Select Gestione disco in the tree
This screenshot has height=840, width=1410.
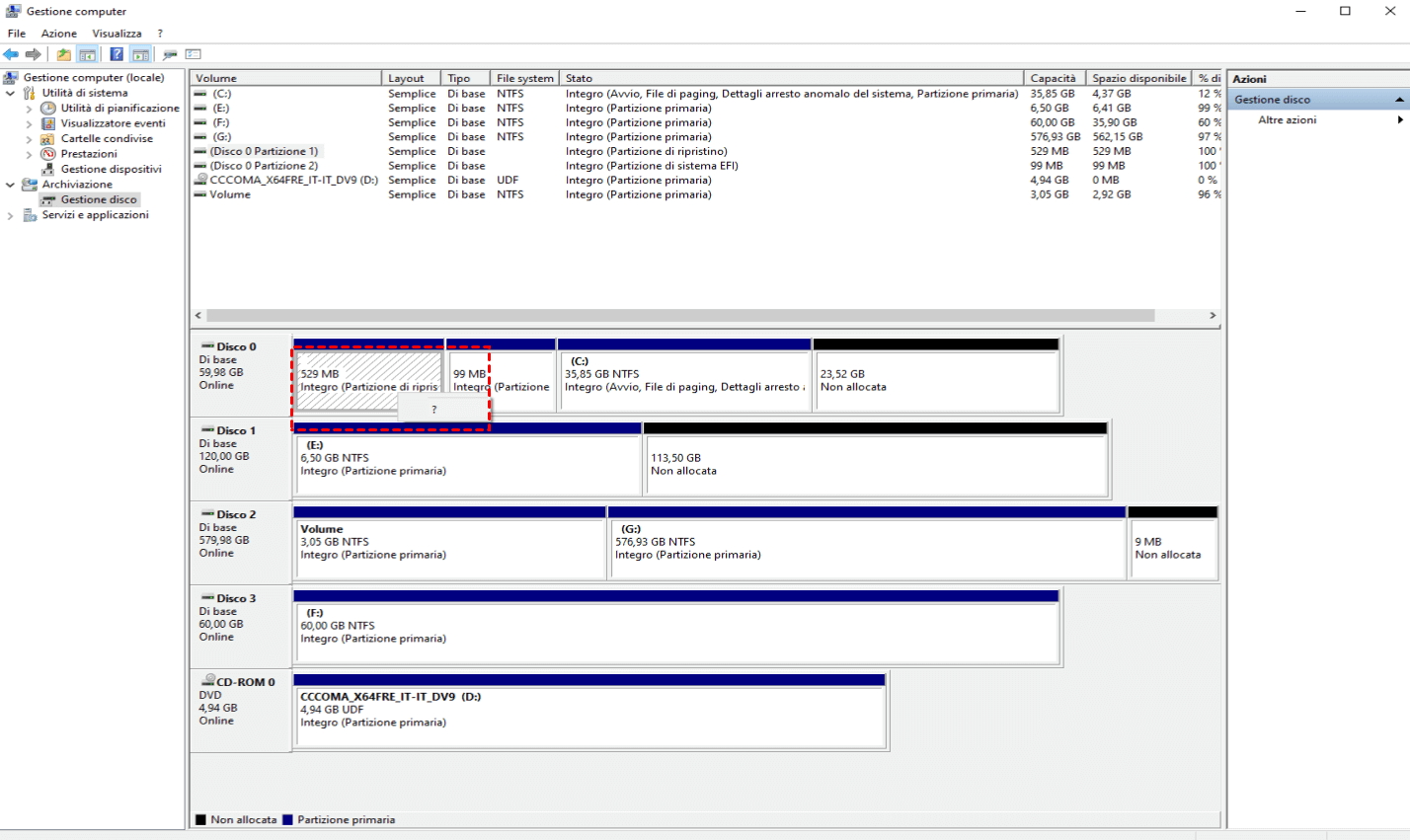[99, 199]
